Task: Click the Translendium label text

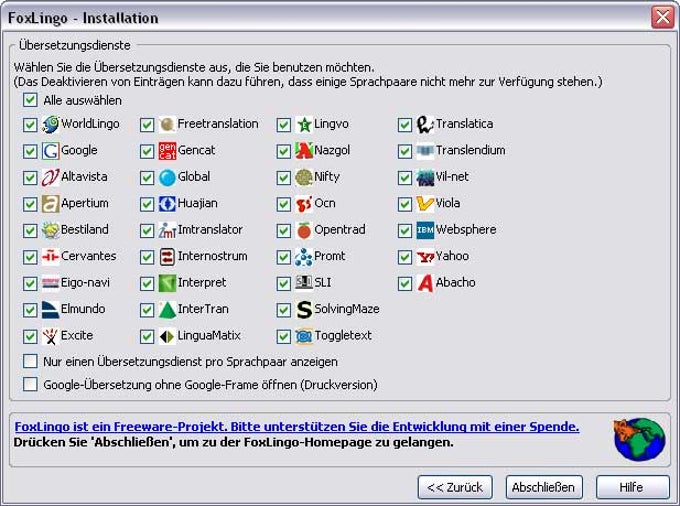Action: 471,150
